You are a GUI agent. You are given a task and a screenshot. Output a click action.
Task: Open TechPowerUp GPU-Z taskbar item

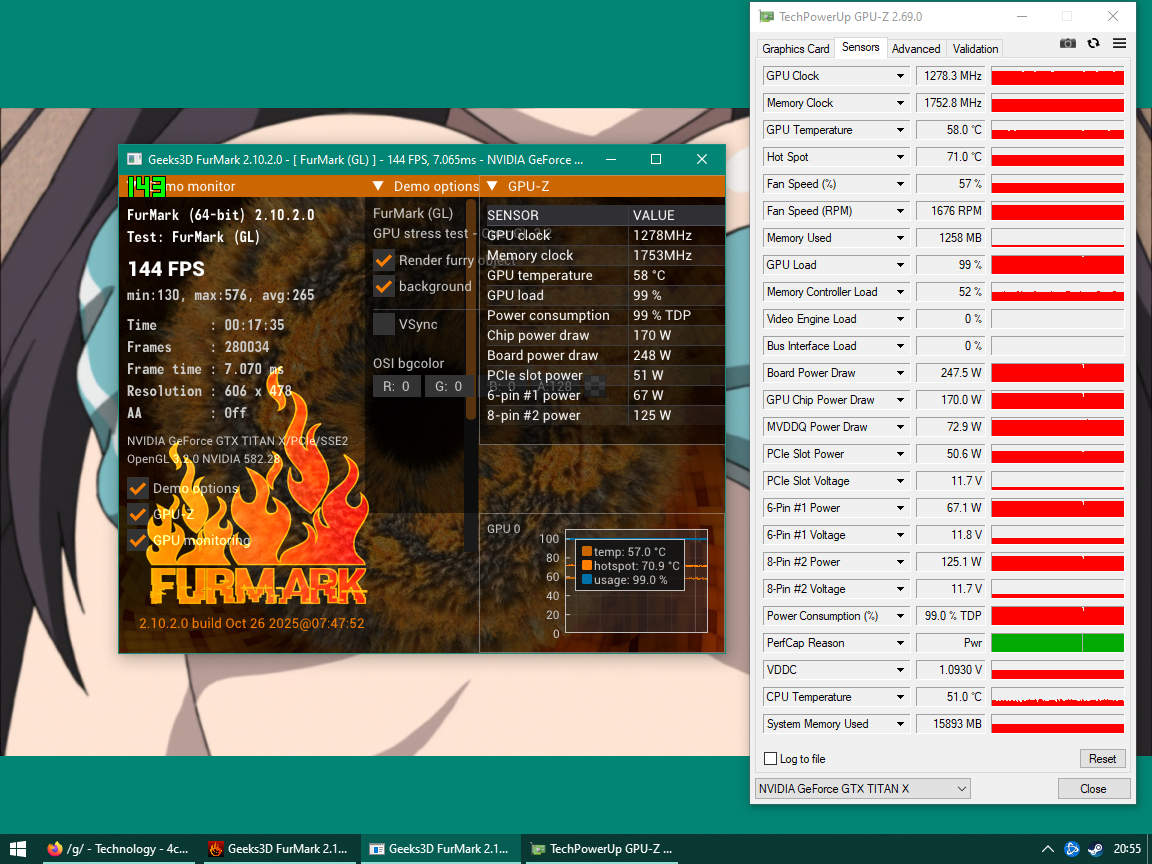[x=602, y=849]
